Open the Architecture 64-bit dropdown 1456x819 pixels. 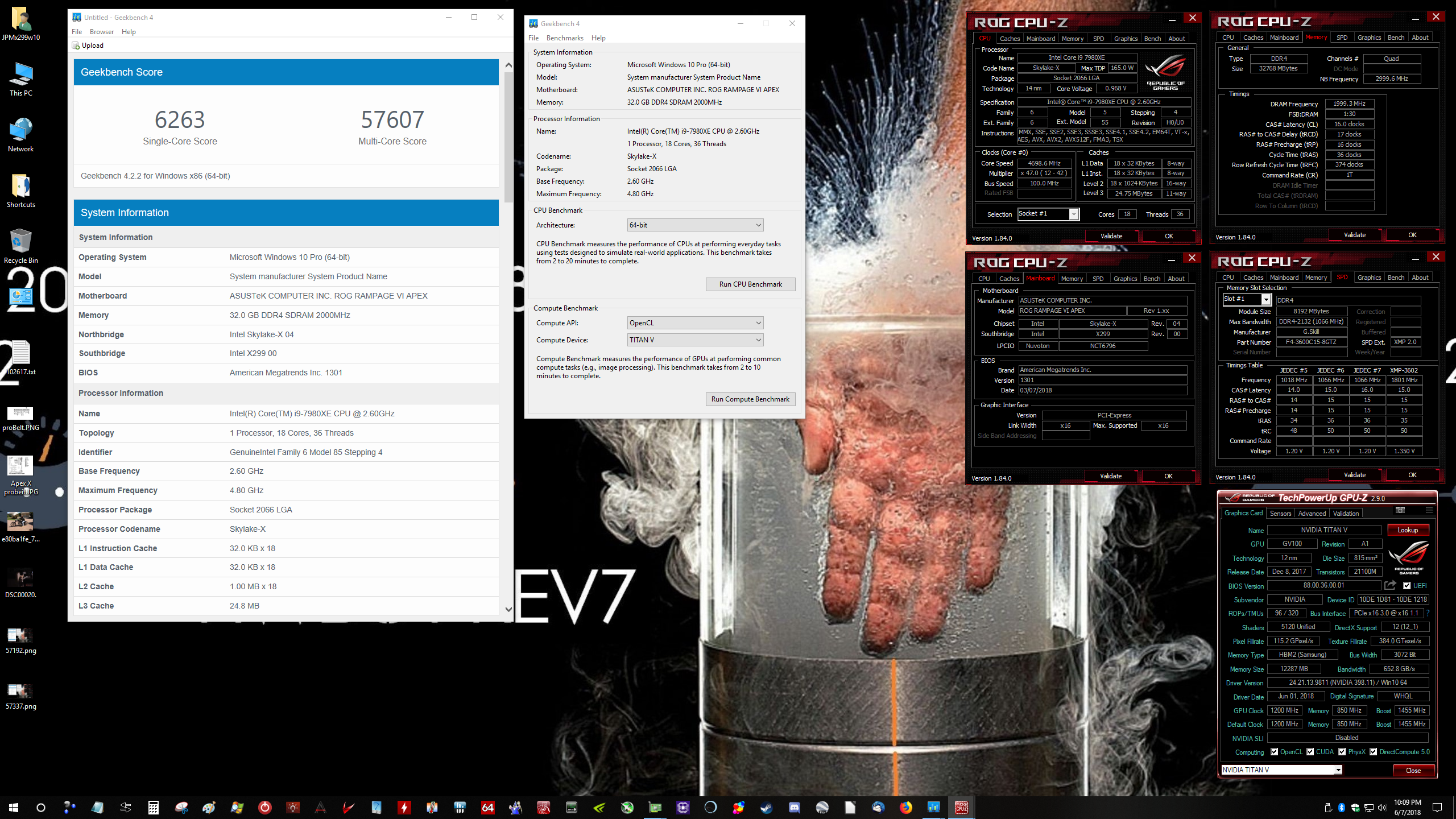click(x=695, y=225)
